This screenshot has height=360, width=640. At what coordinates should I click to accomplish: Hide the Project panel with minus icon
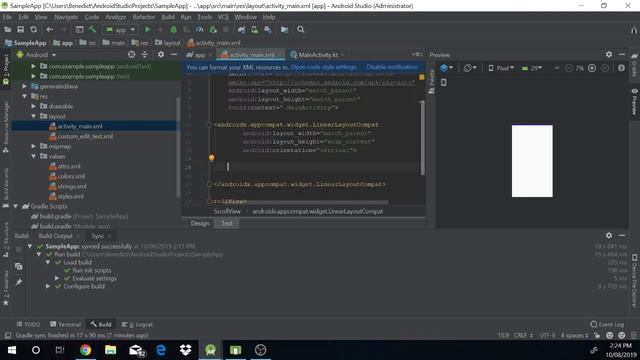pos(174,54)
